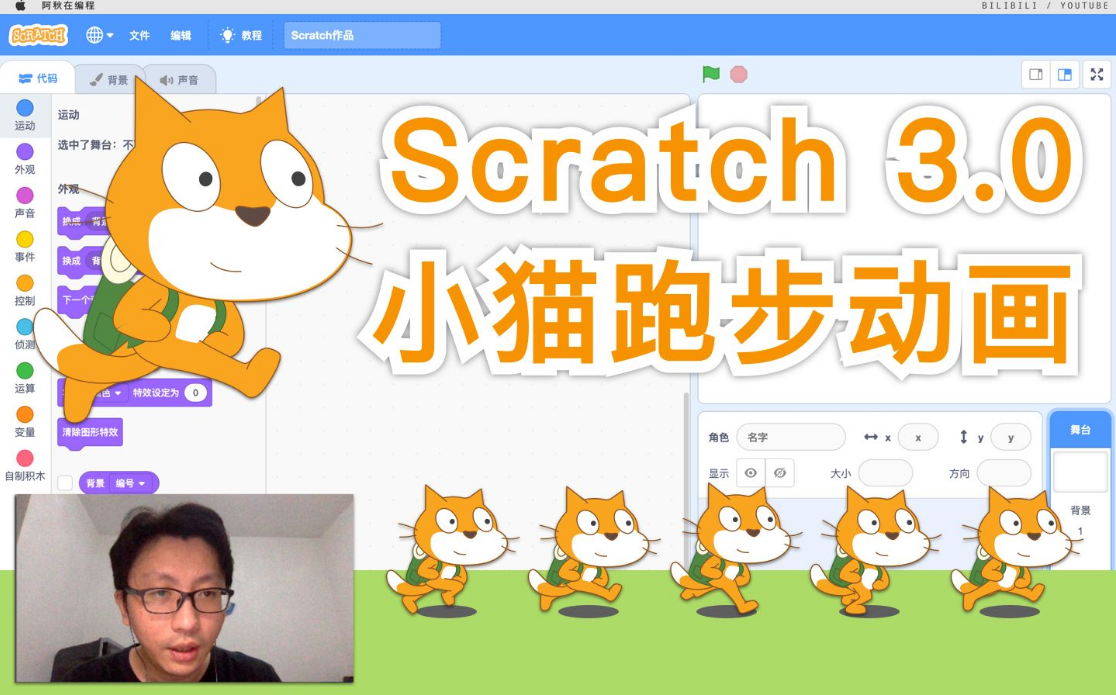
Task: Click the sprite x coordinate field
Action: coord(918,437)
